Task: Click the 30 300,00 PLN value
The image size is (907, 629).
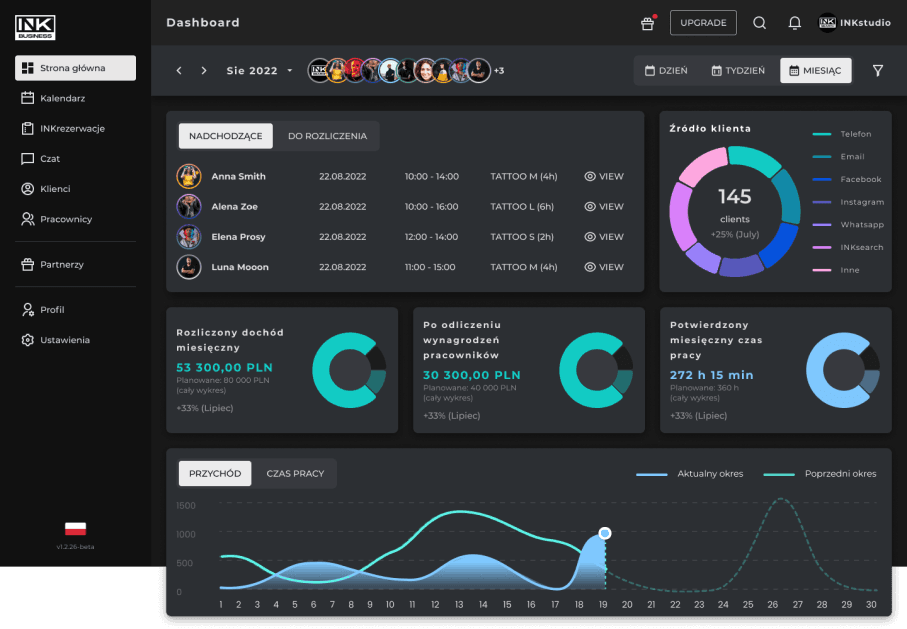Action: pos(472,375)
